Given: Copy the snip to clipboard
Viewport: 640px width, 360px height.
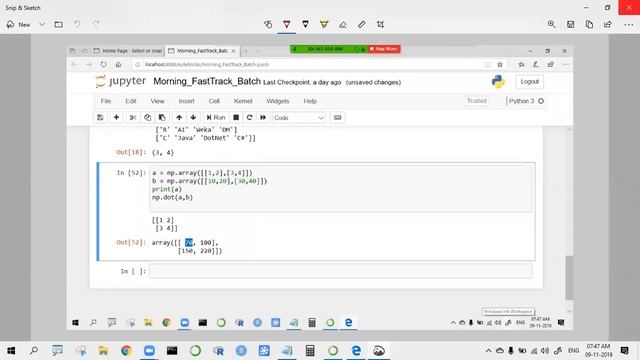Looking at the screenshot, I should [x=589, y=24].
